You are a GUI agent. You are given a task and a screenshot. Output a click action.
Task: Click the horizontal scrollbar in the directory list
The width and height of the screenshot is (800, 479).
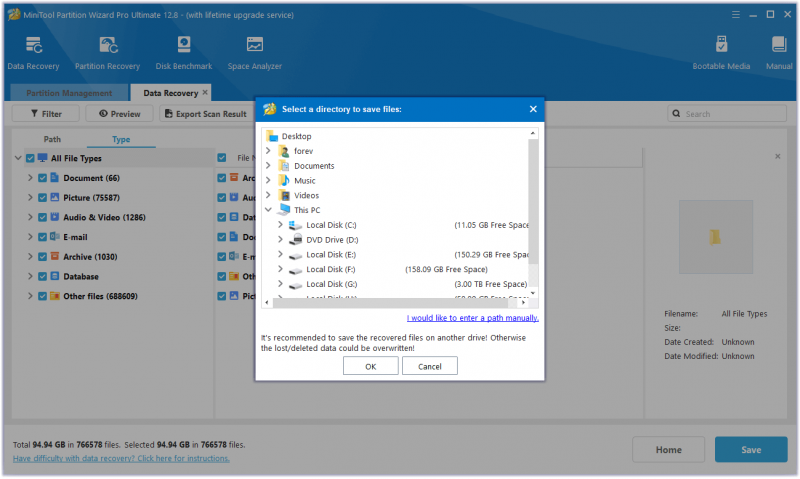click(x=390, y=303)
